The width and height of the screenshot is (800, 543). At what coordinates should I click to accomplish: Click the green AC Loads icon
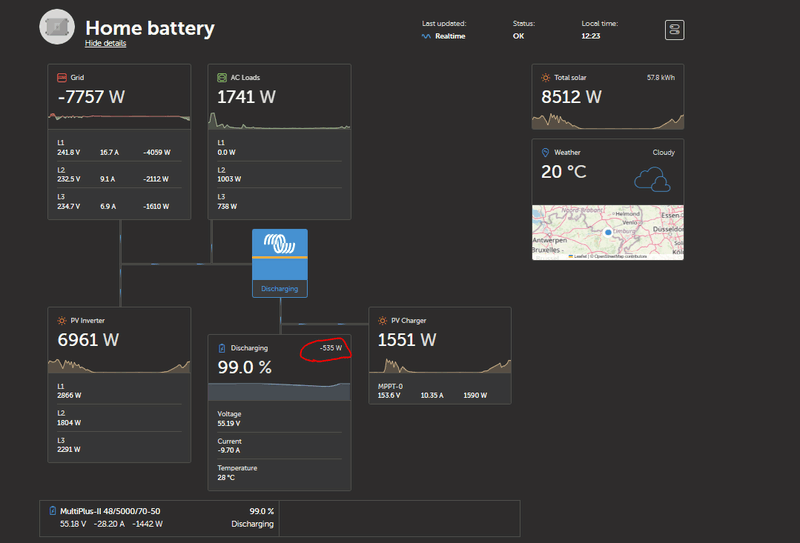[222, 78]
